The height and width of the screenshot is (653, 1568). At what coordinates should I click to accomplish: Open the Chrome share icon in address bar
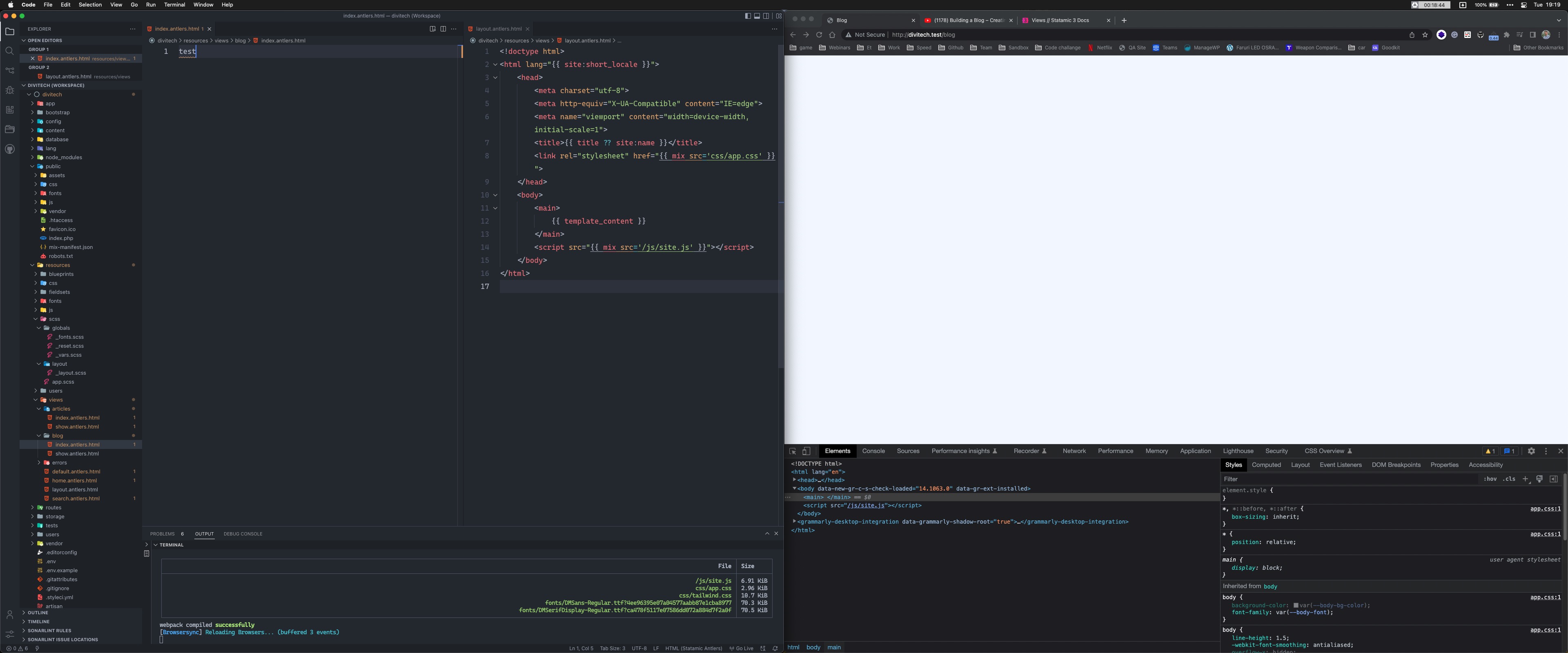(x=1412, y=35)
